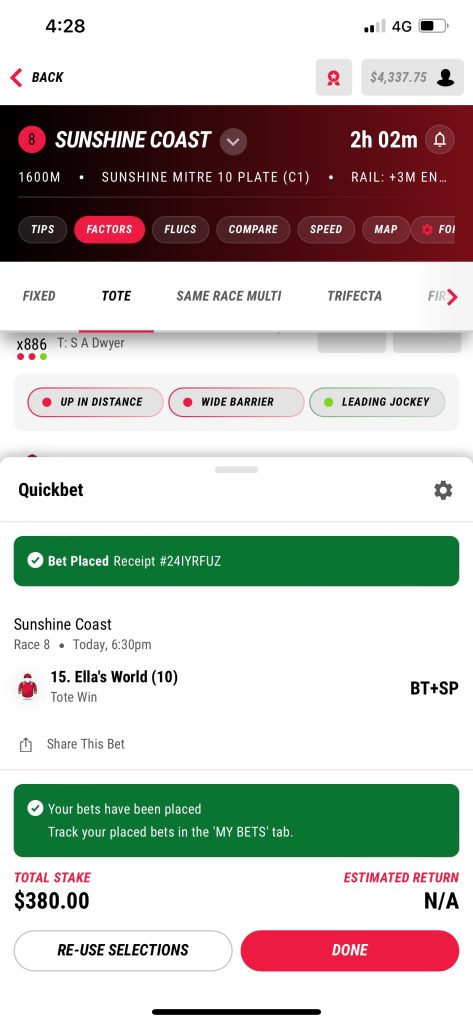Toggle the Wide Barrier factor chip
Image resolution: width=473 pixels, height=1024 pixels.
236,402
